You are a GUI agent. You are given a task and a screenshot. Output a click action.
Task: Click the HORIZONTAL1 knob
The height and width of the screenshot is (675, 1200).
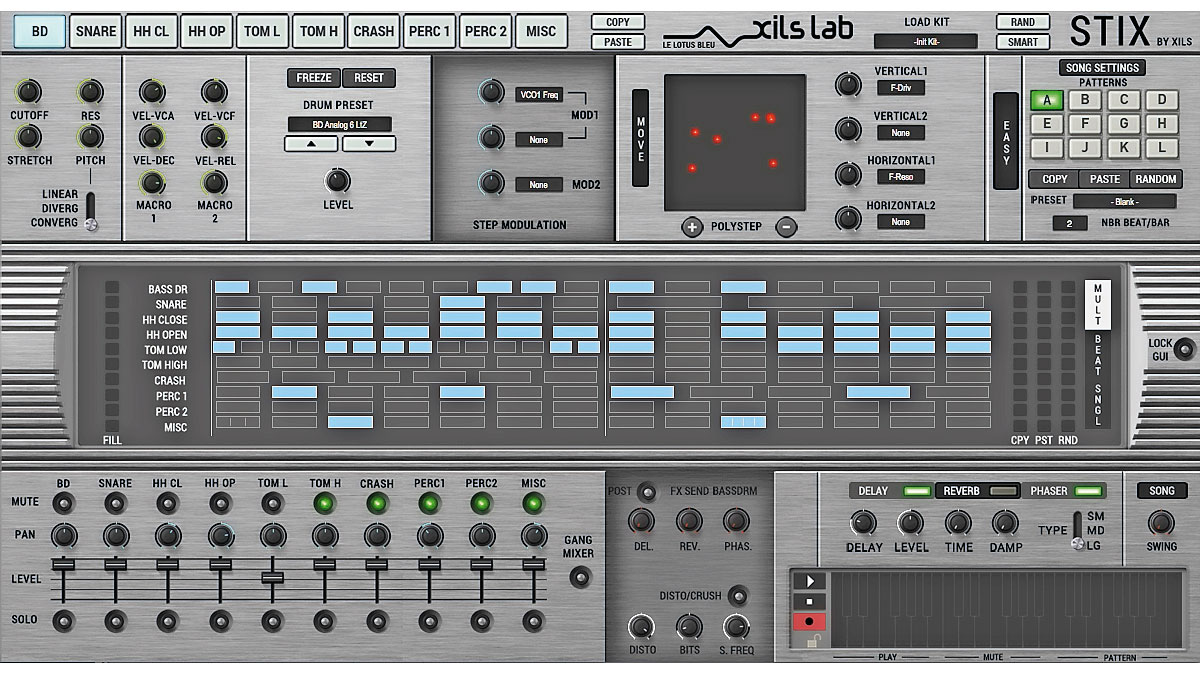click(848, 175)
